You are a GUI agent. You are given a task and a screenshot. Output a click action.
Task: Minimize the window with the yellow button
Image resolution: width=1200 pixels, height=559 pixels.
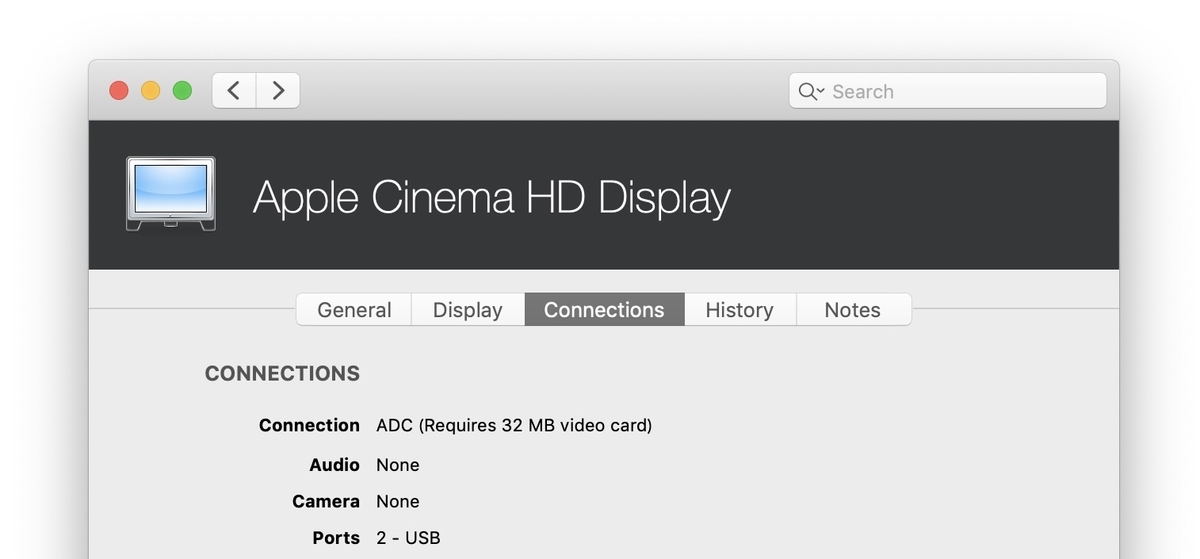tap(150, 91)
